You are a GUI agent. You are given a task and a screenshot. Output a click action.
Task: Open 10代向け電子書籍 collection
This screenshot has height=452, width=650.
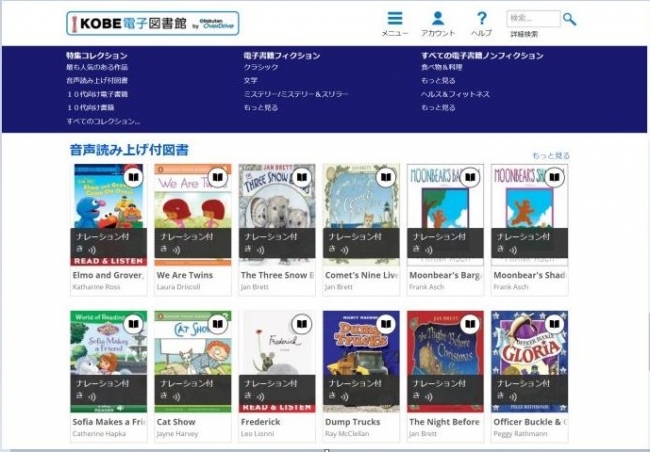[97, 94]
